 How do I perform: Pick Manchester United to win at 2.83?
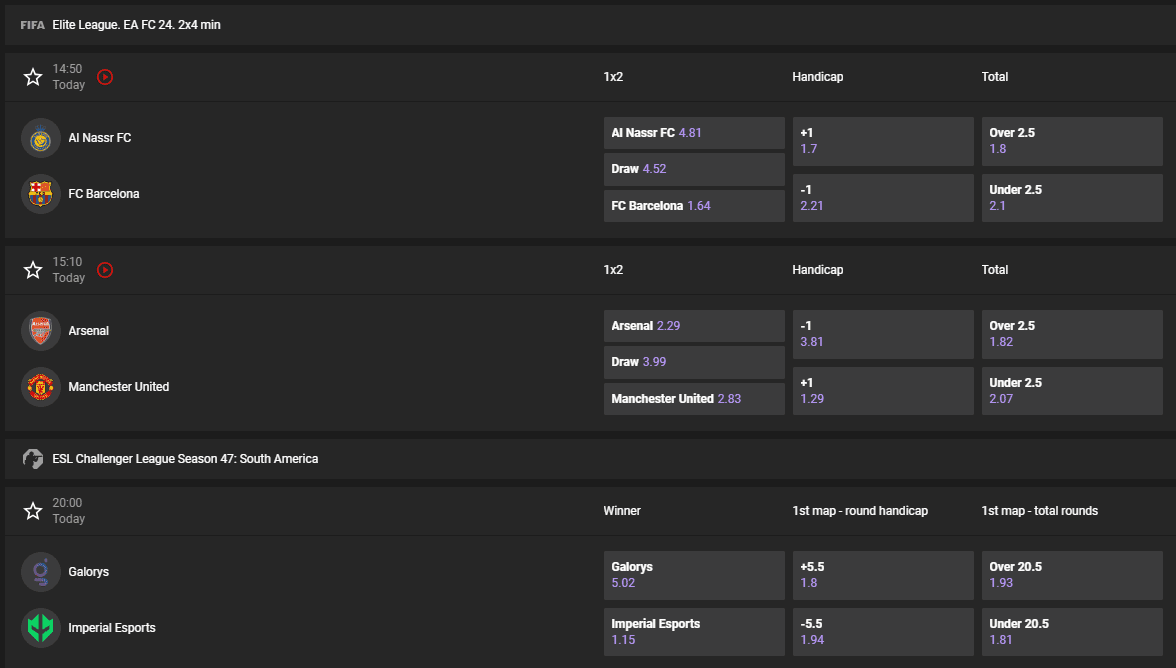pos(694,398)
